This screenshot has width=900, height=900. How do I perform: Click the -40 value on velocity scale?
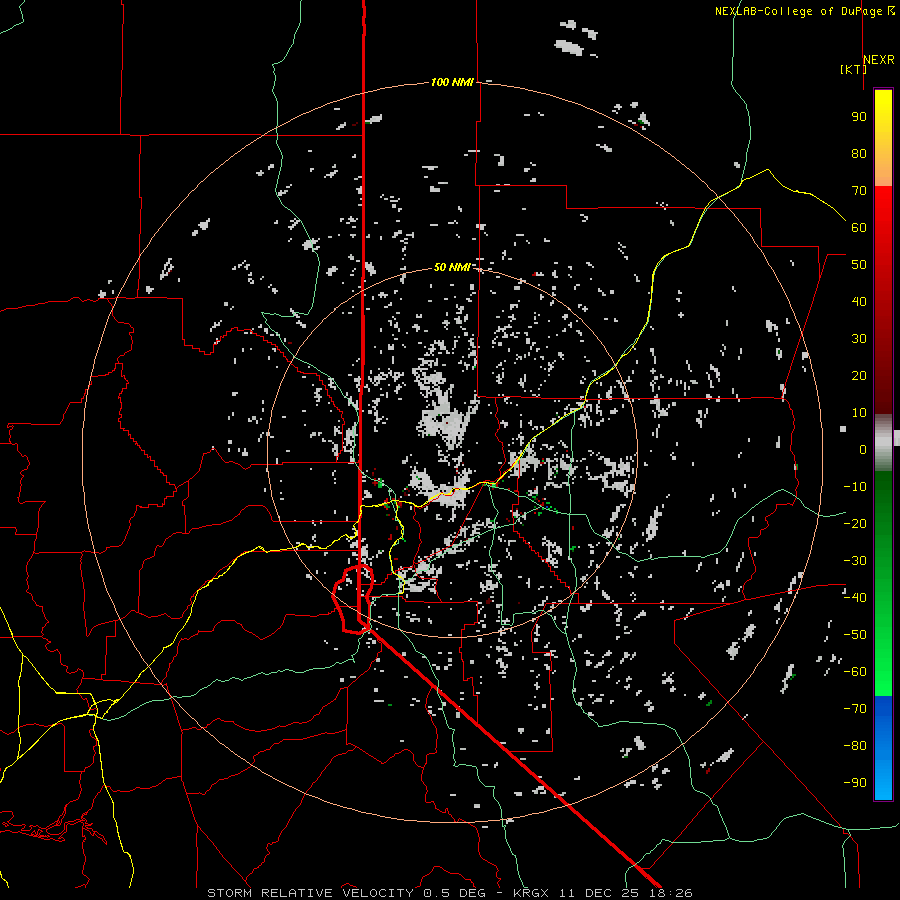(855, 598)
